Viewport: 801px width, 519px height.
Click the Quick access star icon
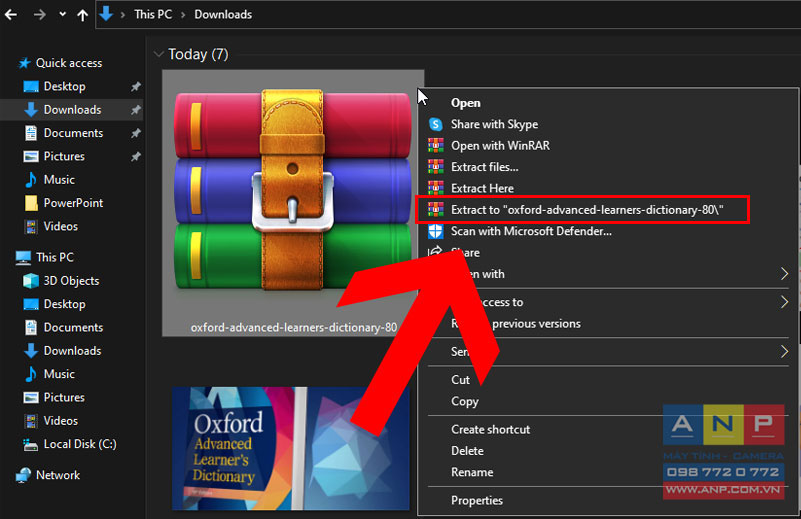(24, 63)
